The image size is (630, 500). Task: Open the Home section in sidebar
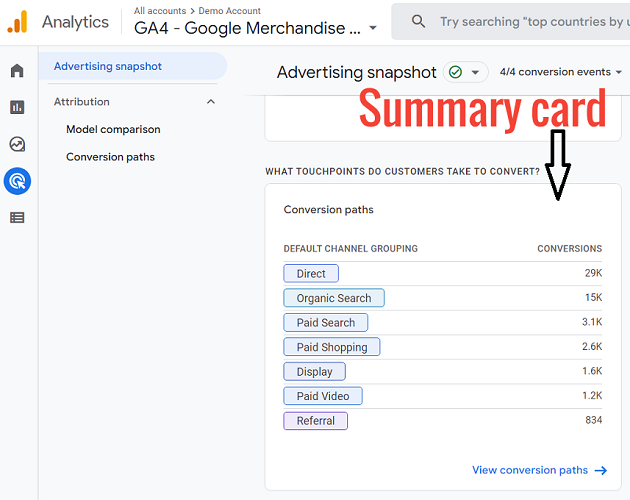[17, 71]
